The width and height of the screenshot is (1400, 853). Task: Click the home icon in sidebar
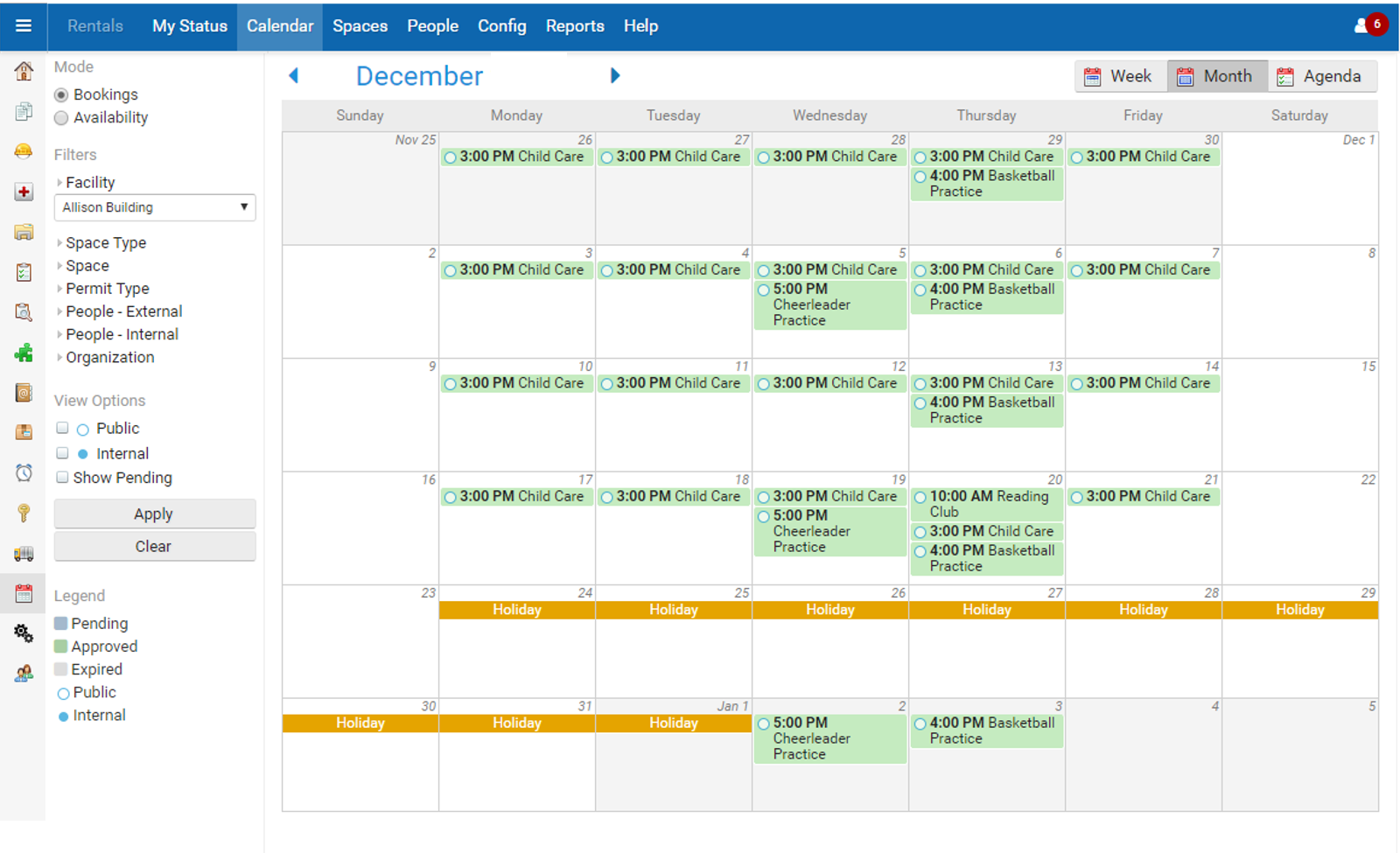coord(24,71)
